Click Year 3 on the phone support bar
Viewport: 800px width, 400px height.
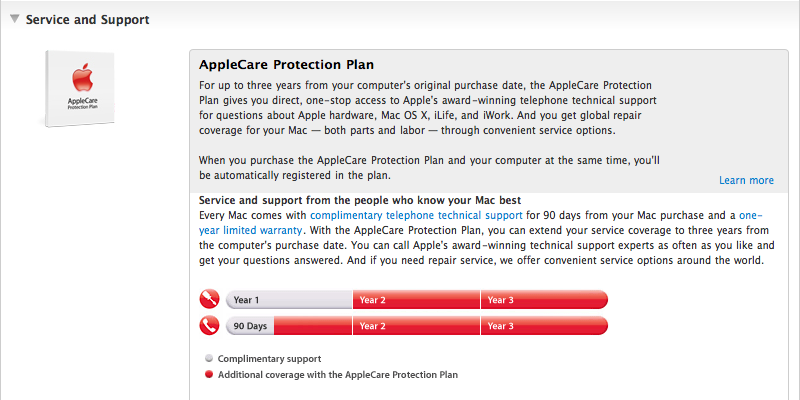click(543, 326)
